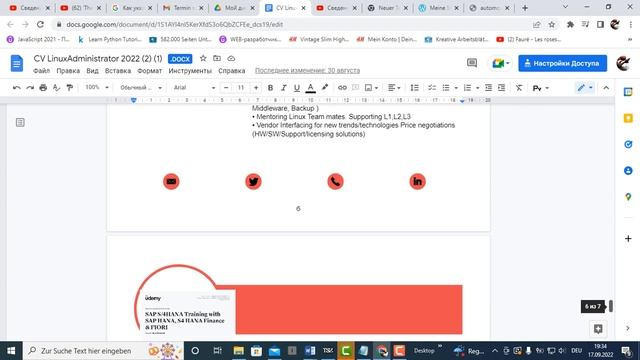Open the input tools language dropdown
The width and height of the screenshot is (640, 360).
(x=541, y=88)
